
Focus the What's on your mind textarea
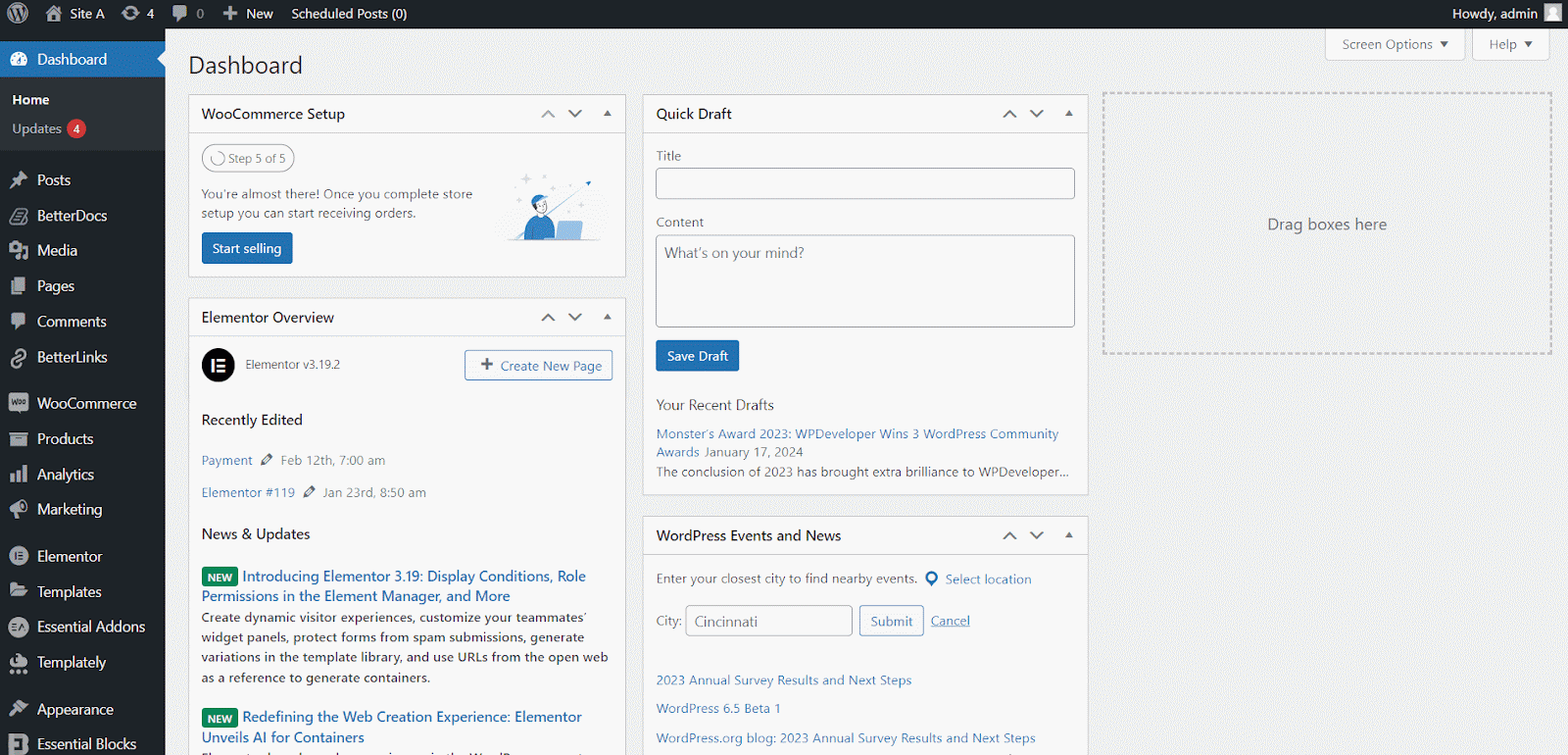point(865,281)
